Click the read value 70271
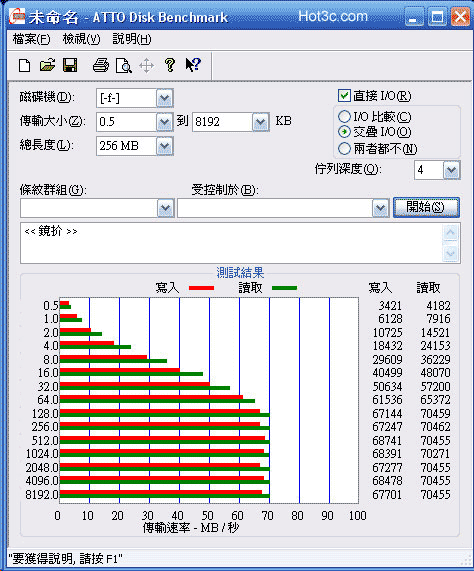The image size is (474, 571). tap(435, 454)
